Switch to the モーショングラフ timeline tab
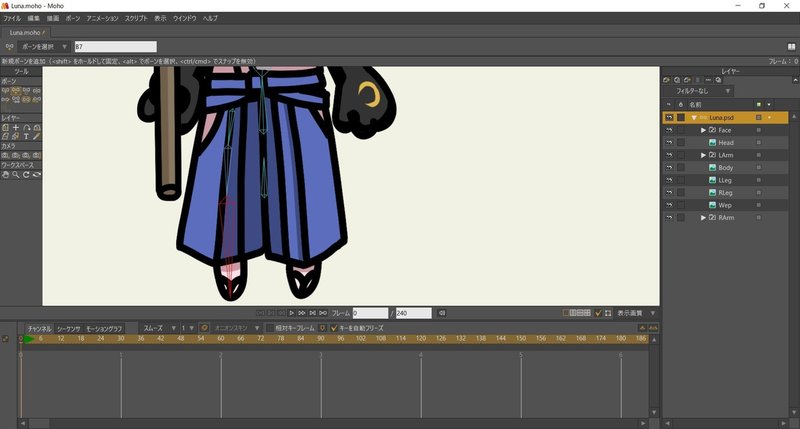This screenshot has width=800, height=429. tap(104, 329)
